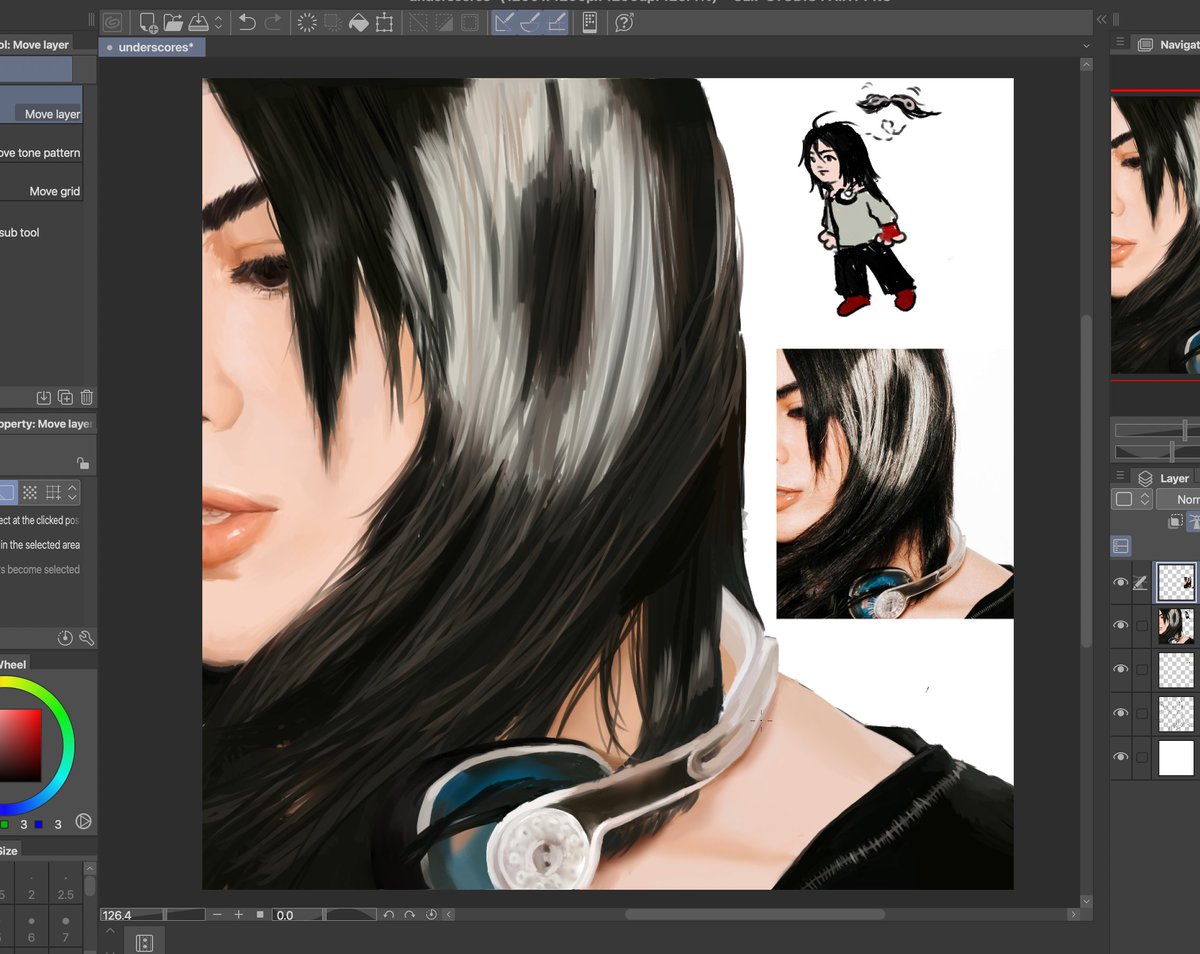Toggle Snap to Grid

click(556, 22)
